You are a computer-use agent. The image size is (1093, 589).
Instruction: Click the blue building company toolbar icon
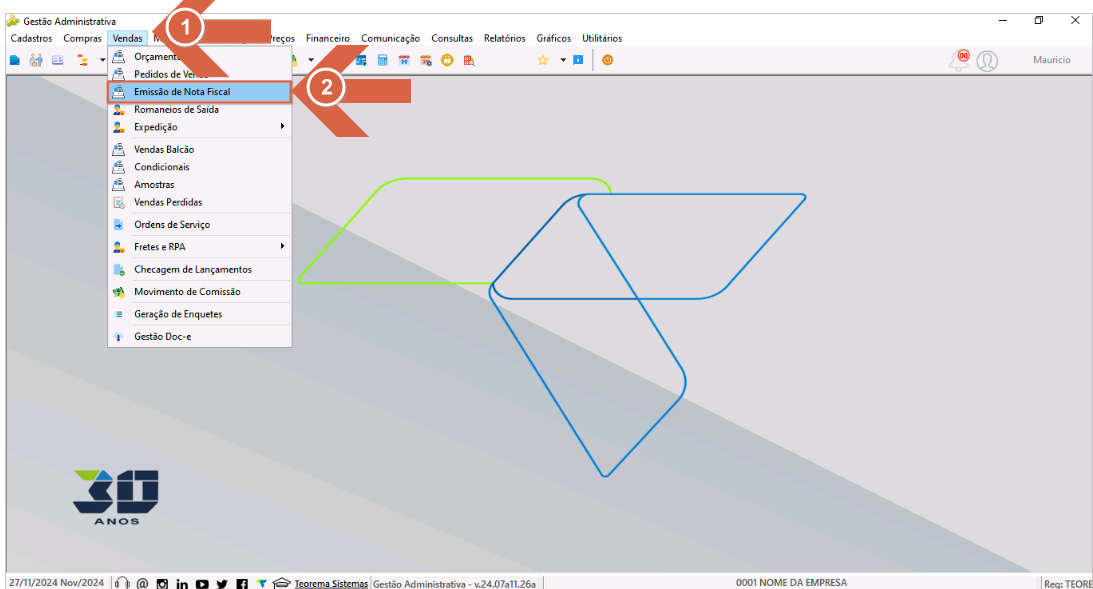[15, 60]
